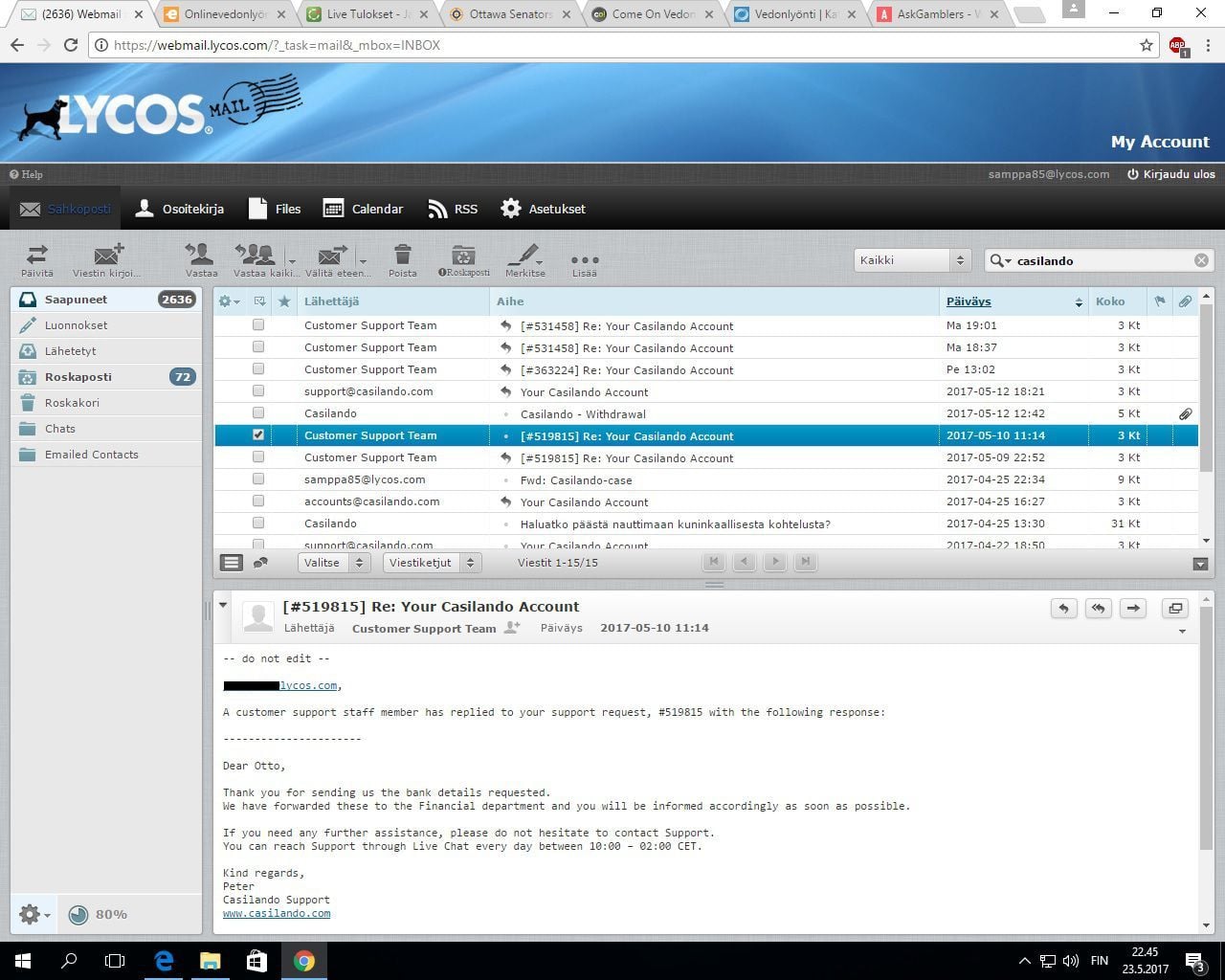Switch to list view icon in list footer
1225x980 pixels.
point(232,563)
